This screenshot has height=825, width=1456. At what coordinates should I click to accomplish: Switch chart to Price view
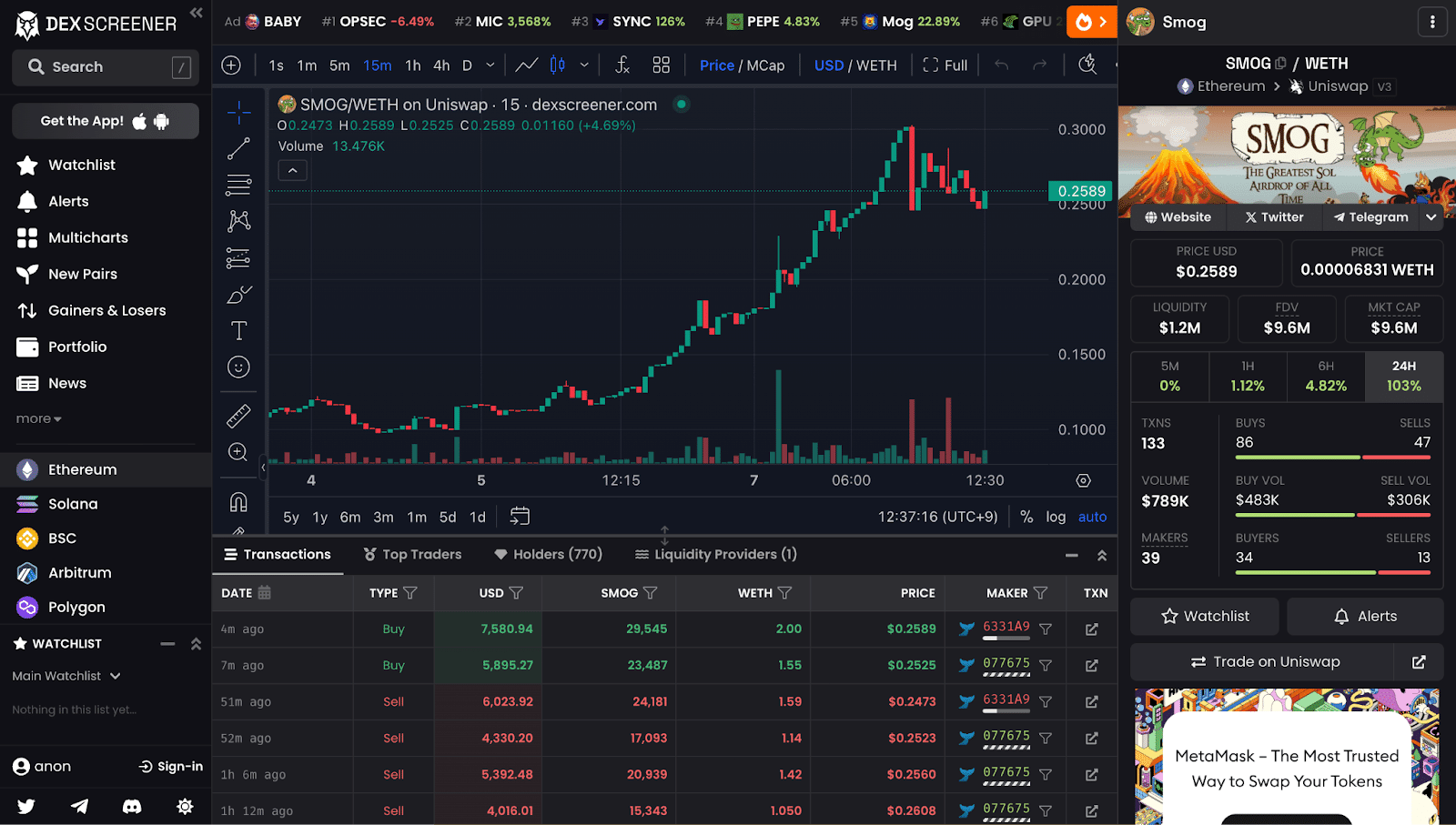(717, 65)
